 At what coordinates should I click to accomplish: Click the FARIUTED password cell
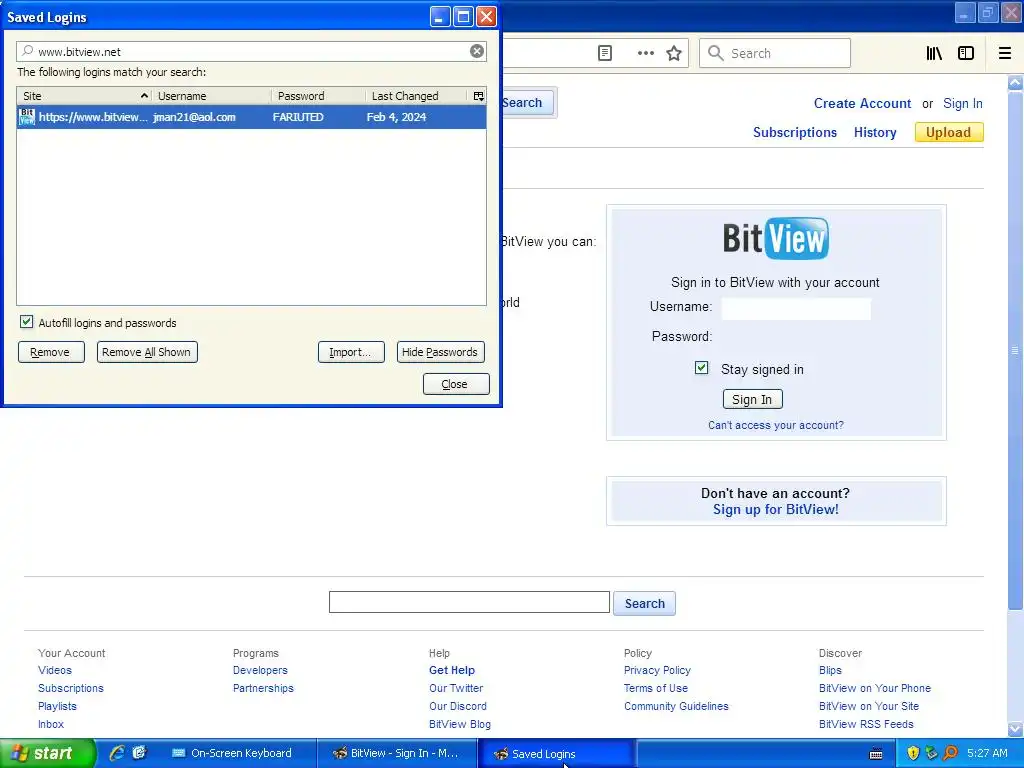(298, 117)
